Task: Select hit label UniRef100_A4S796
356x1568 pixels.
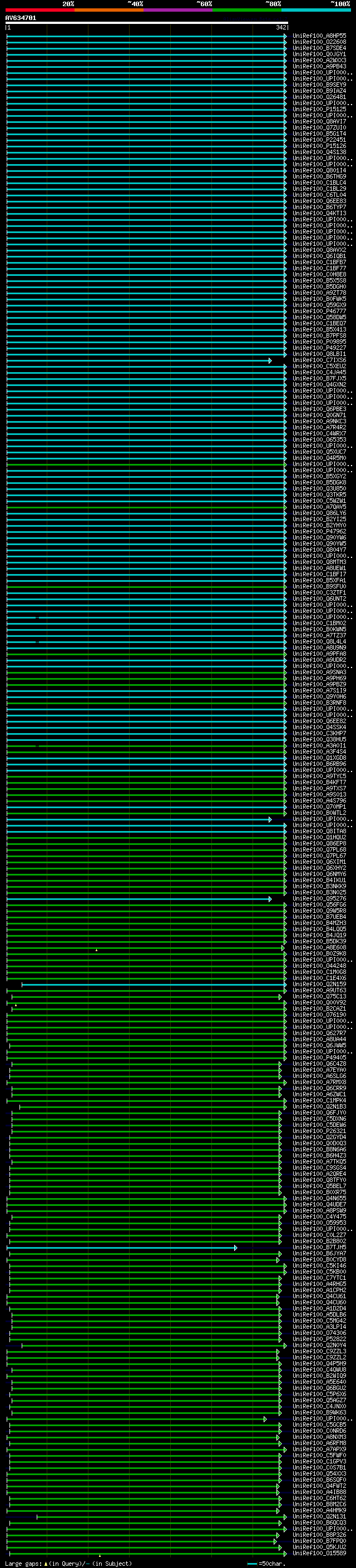Action: click(x=319, y=800)
